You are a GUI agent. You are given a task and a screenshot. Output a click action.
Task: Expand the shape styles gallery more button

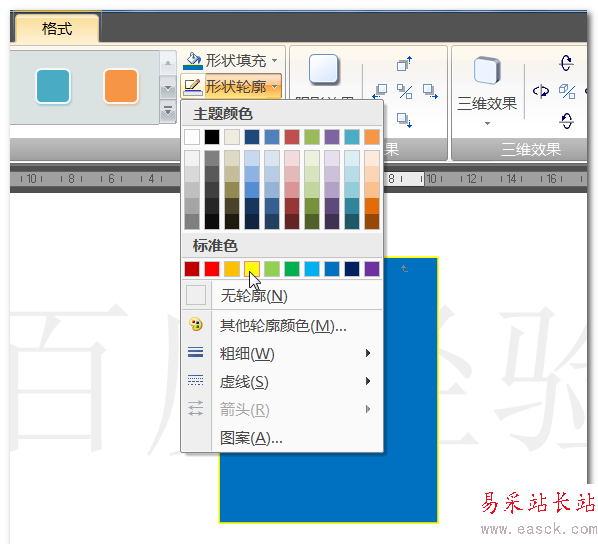tap(168, 112)
